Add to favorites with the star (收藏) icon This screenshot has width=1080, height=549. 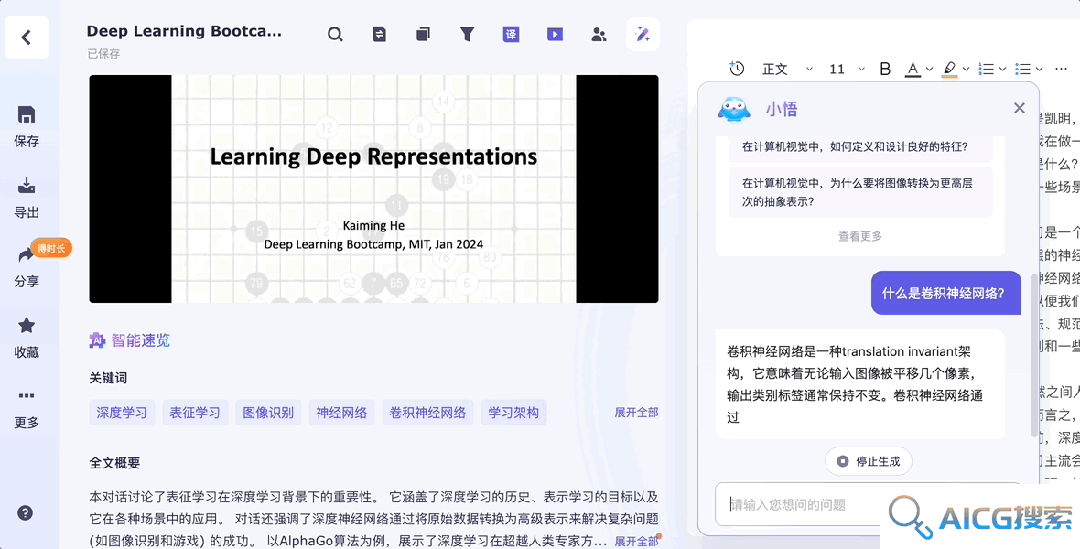pos(26,325)
